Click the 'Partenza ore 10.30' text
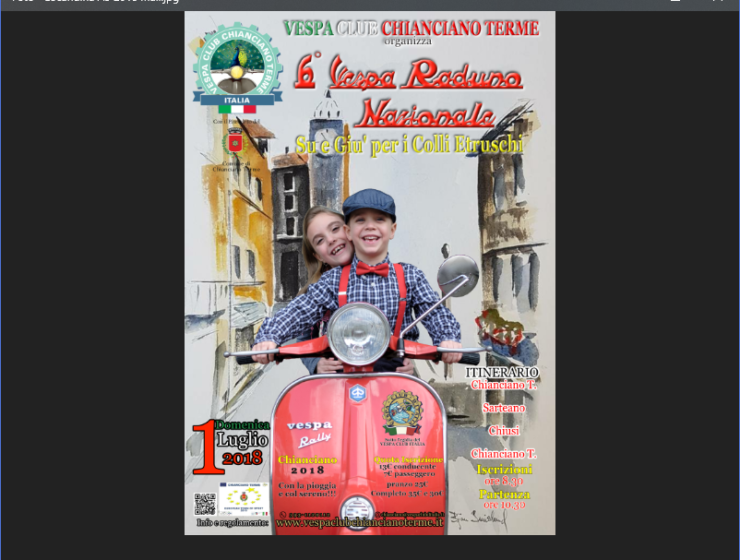The width and height of the screenshot is (740, 560). point(504,499)
